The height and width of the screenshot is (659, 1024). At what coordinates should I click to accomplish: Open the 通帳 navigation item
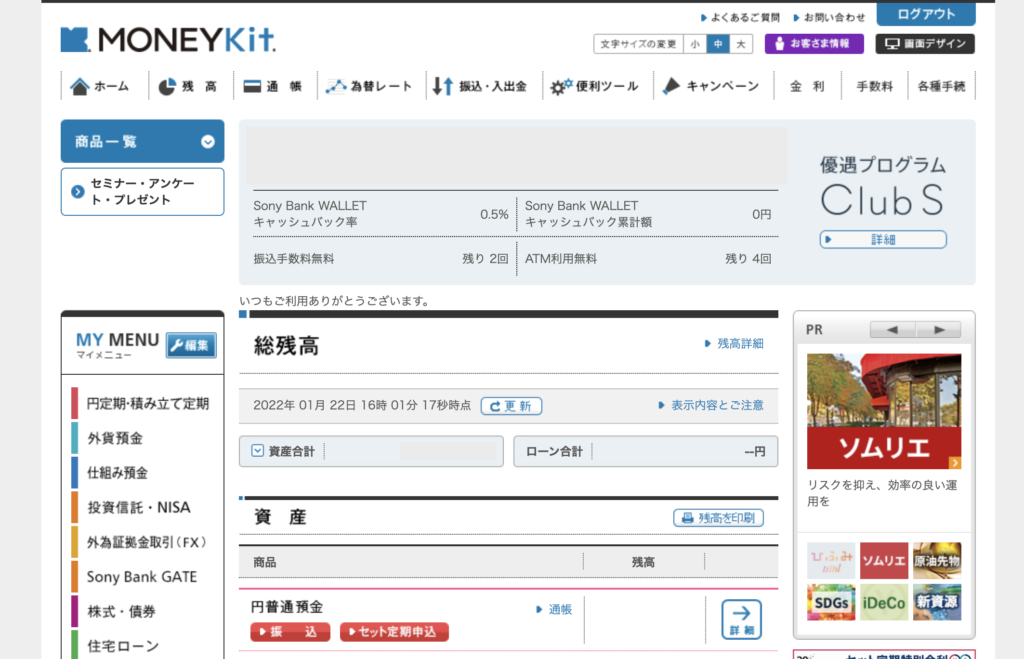[x=272, y=86]
